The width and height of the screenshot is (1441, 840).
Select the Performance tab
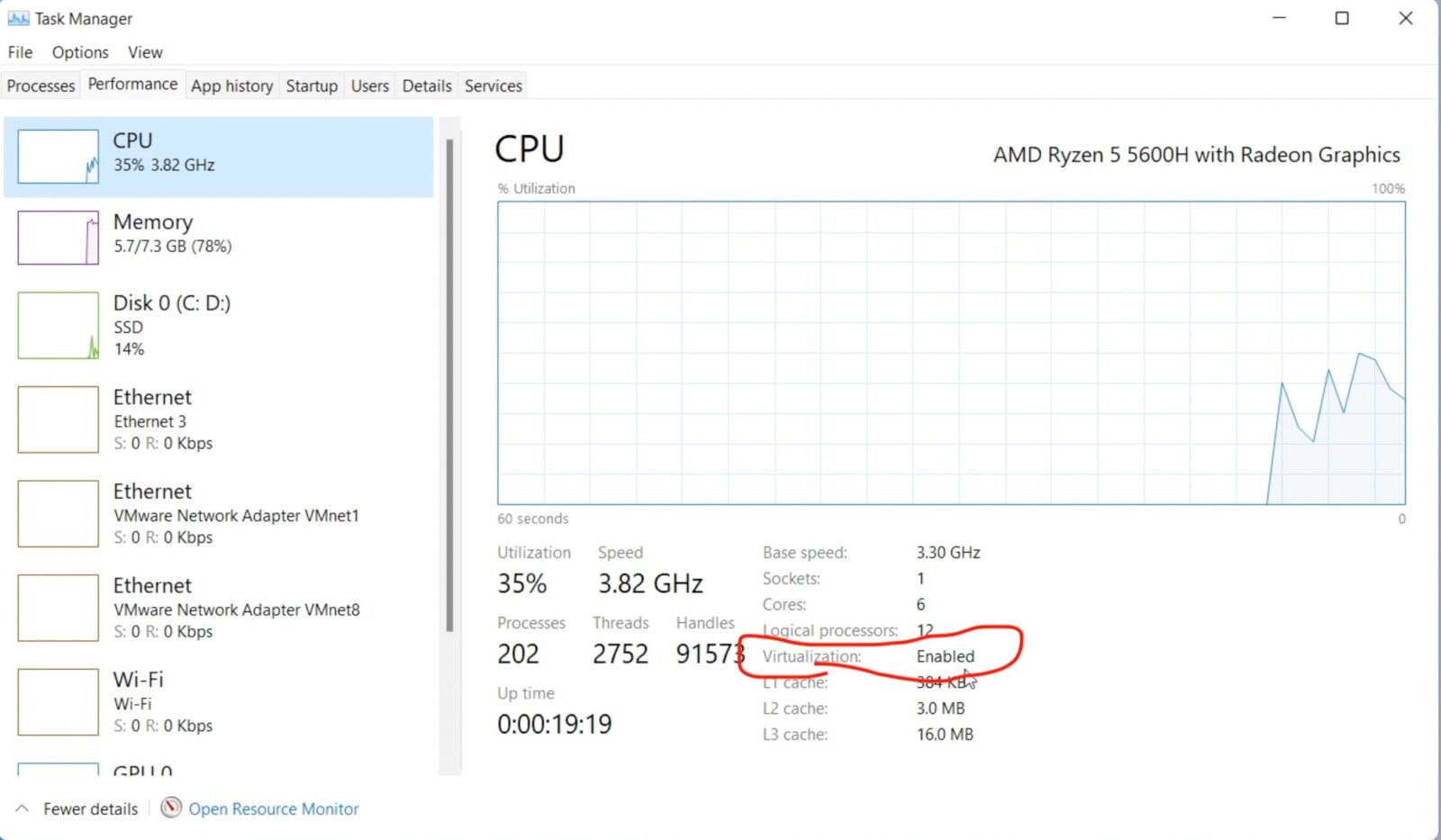click(132, 84)
